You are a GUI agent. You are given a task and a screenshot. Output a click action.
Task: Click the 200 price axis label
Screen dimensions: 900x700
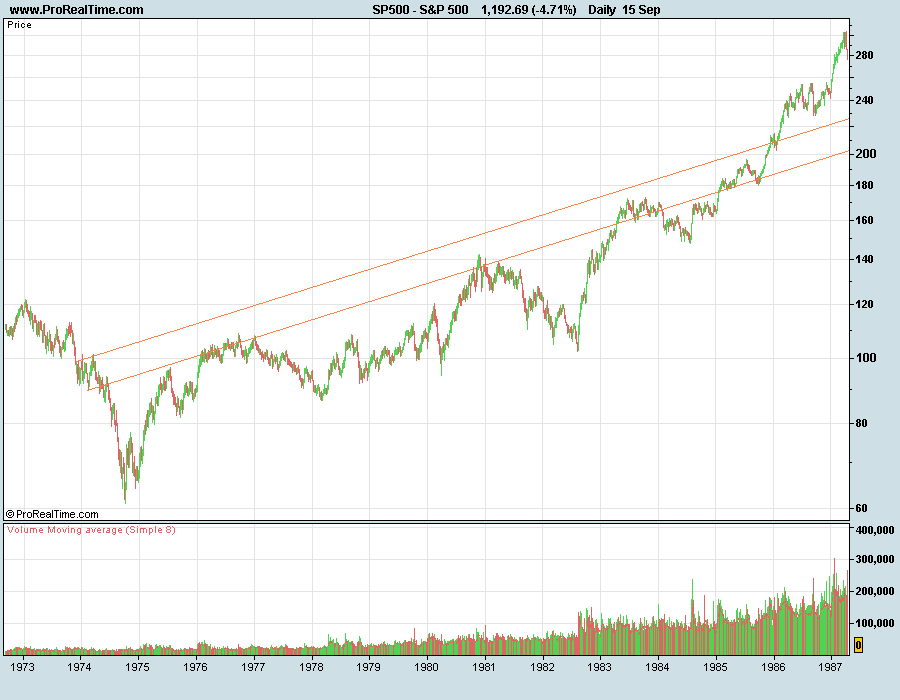[866, 153]
